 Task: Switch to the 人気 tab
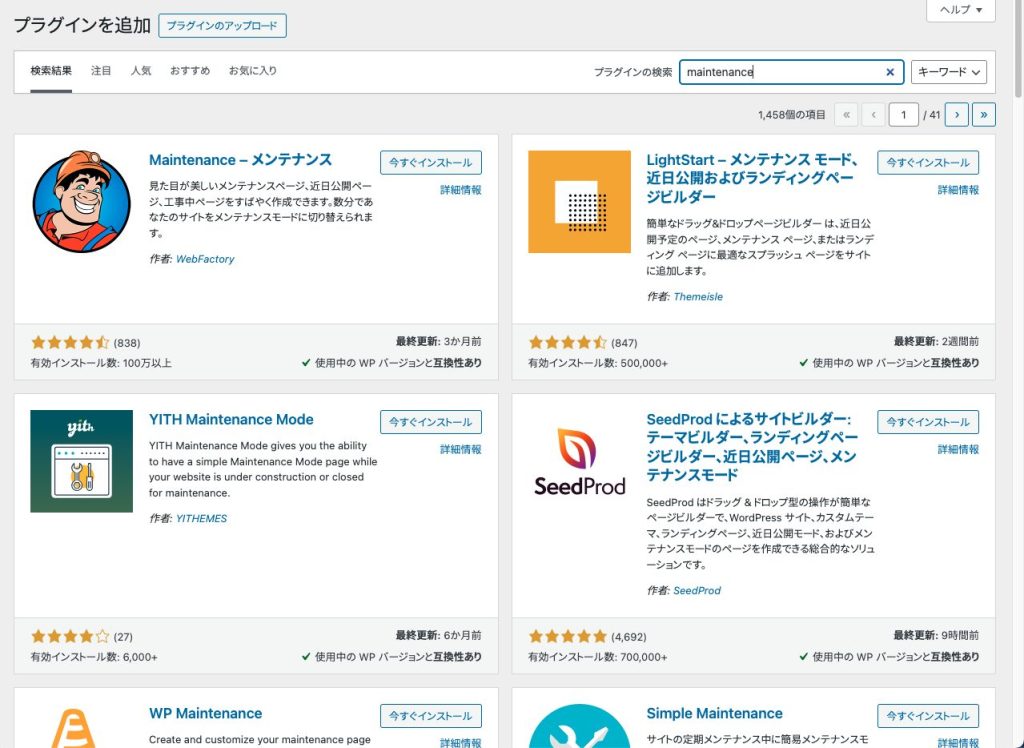[x=140, y=71]
